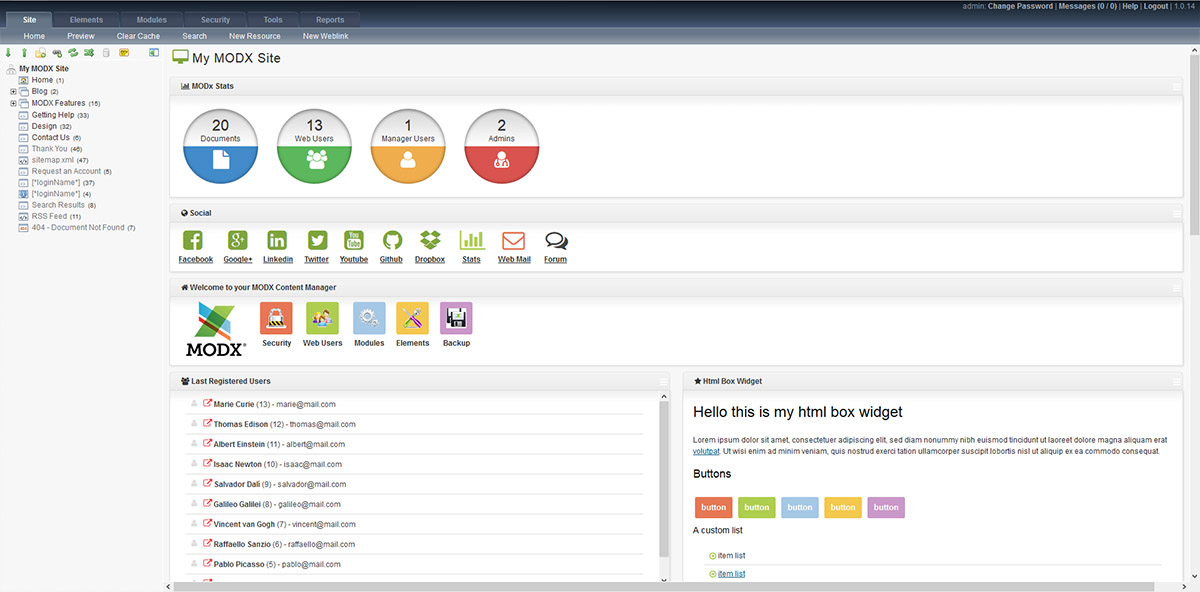Click the yellow element icon in tree toolbar
Viewport: 1200px width, 592px height.
(x=124, y=52)
